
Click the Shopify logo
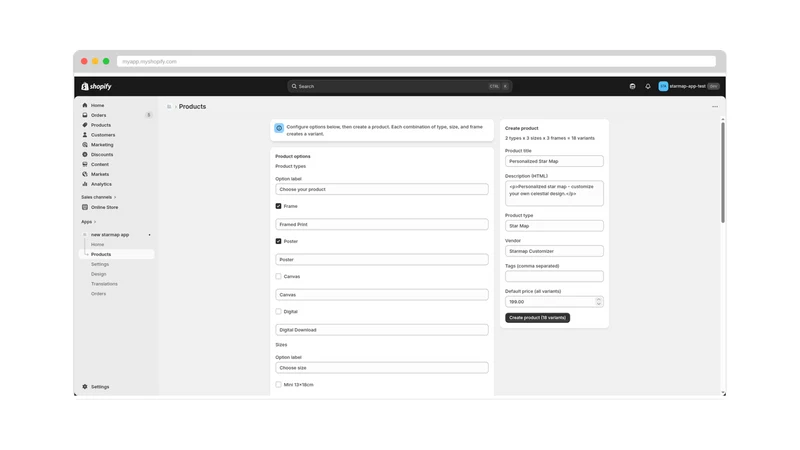click(x=96, y=86)
